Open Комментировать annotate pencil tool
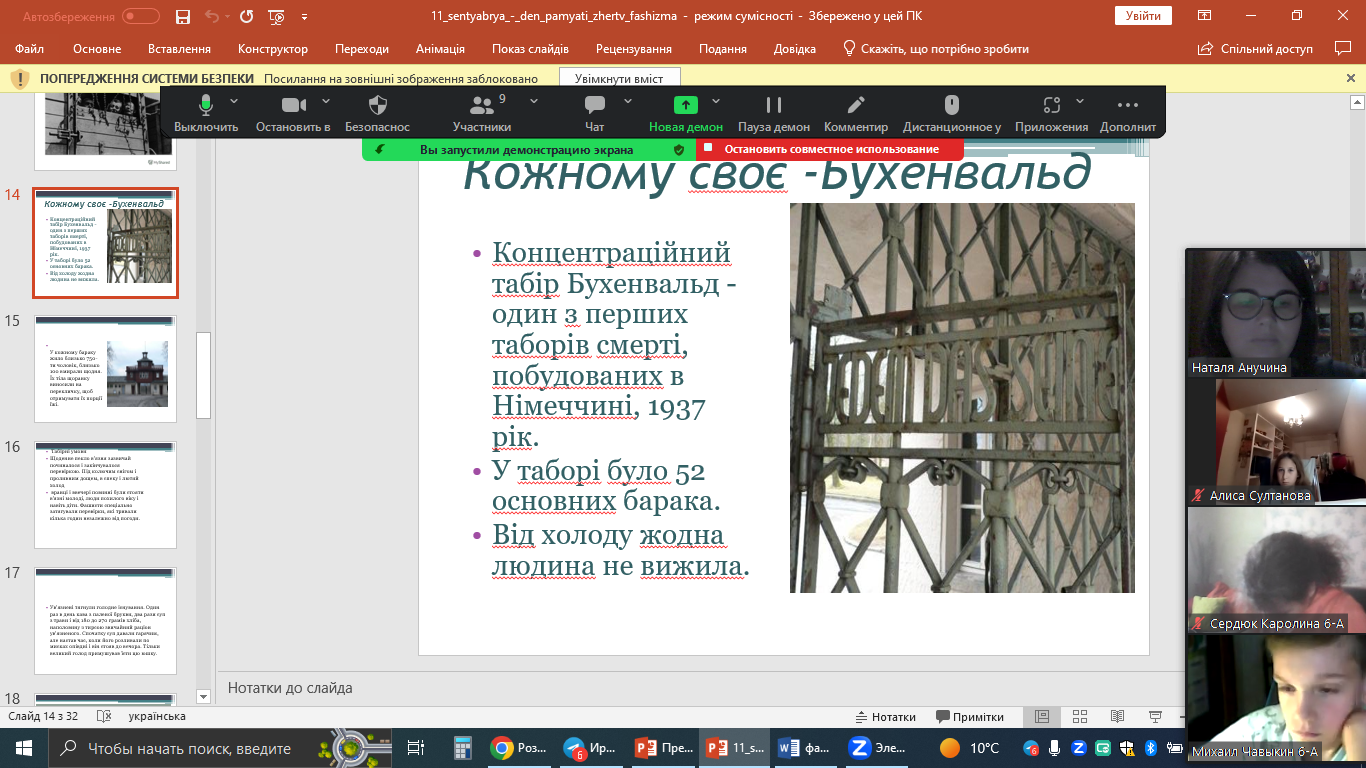1366x768 pixels. 856,113
